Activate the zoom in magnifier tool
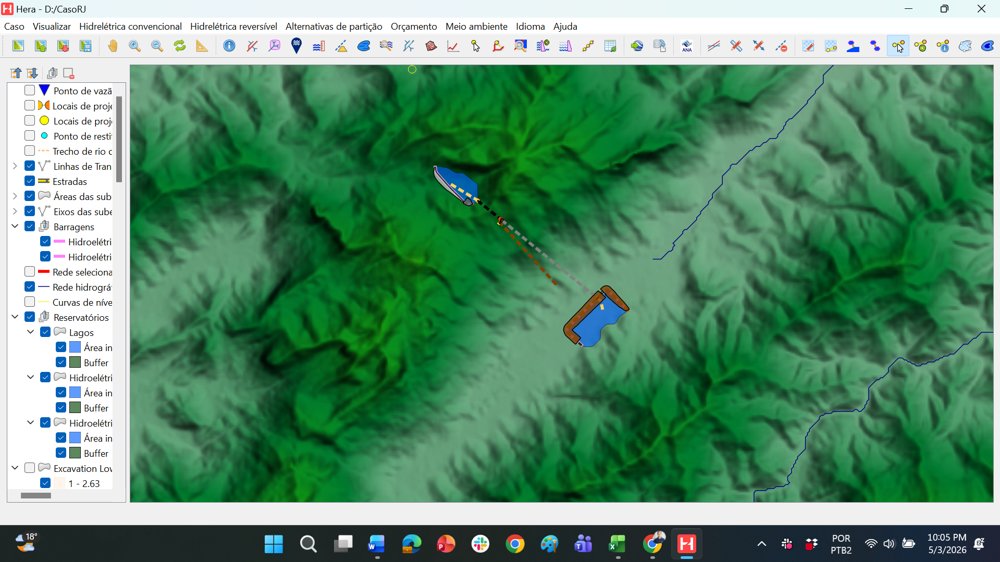This screenshot has width=1000, height=562. [x=135, y=46]
